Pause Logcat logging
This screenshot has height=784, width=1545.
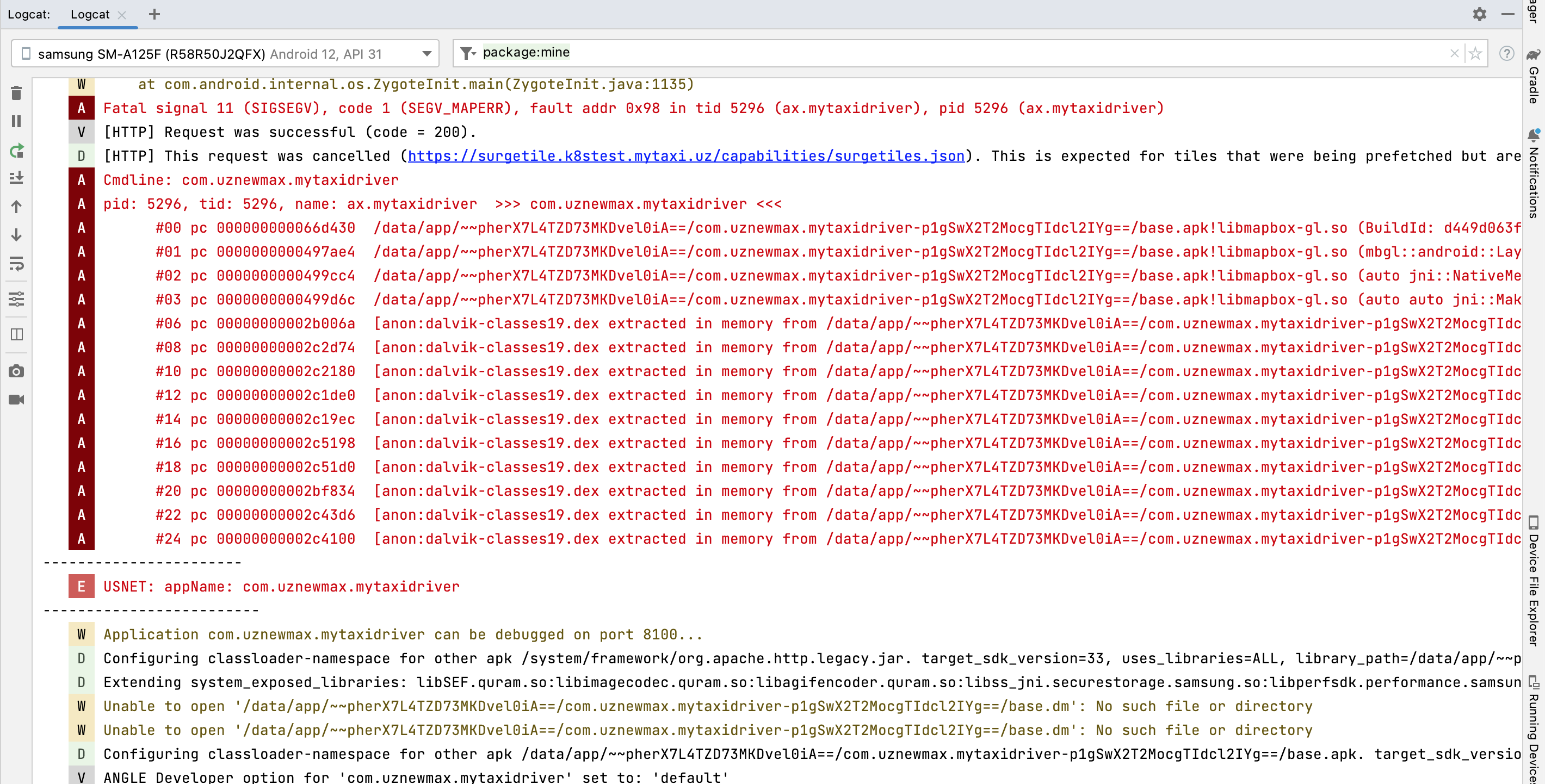[x=16, y=122]
